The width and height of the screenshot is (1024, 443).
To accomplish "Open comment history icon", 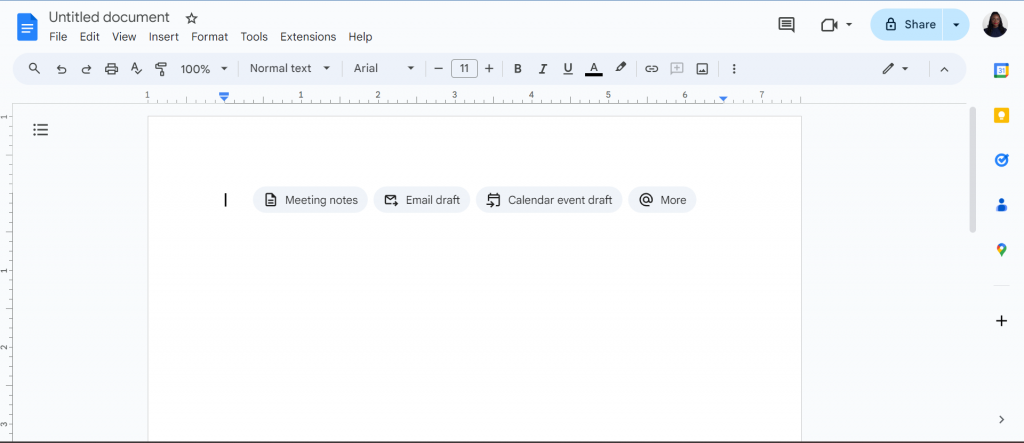I will pos(786,25).
